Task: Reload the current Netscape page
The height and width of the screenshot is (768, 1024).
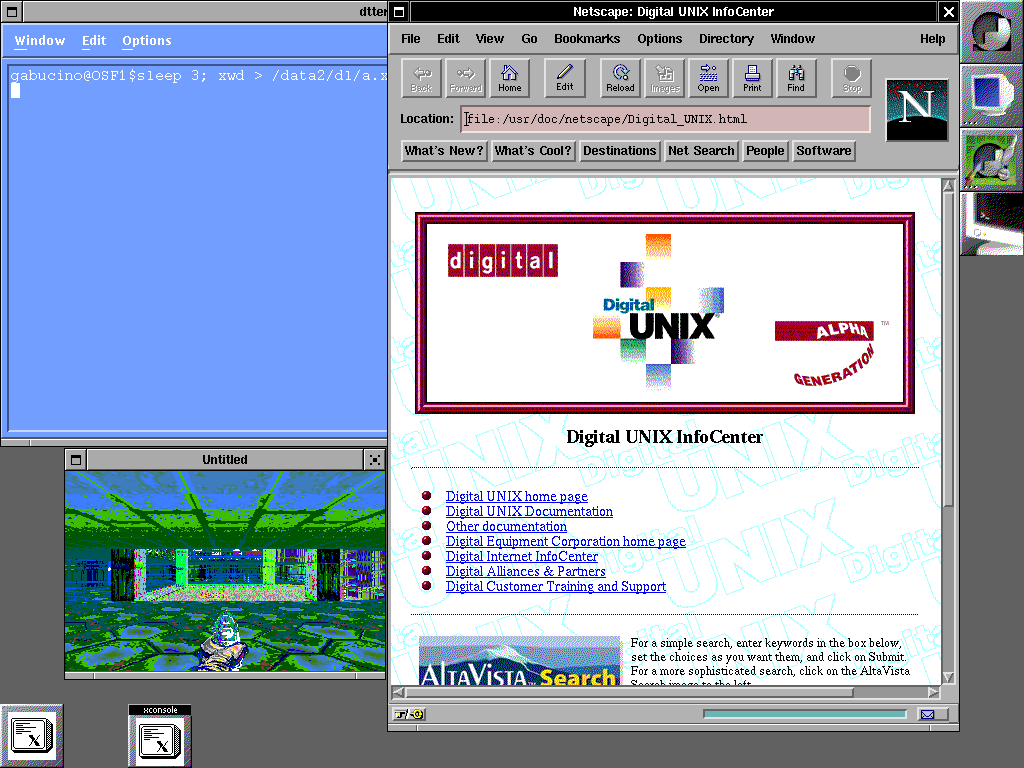Action: (620, 78)
